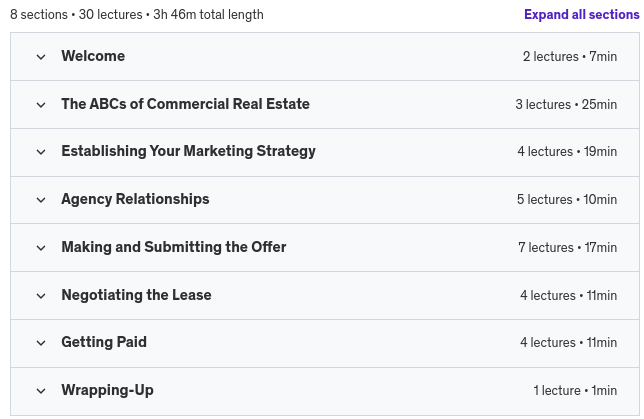Expand all sections of the course
Viewport: 644px width, 419px height.
581,15
